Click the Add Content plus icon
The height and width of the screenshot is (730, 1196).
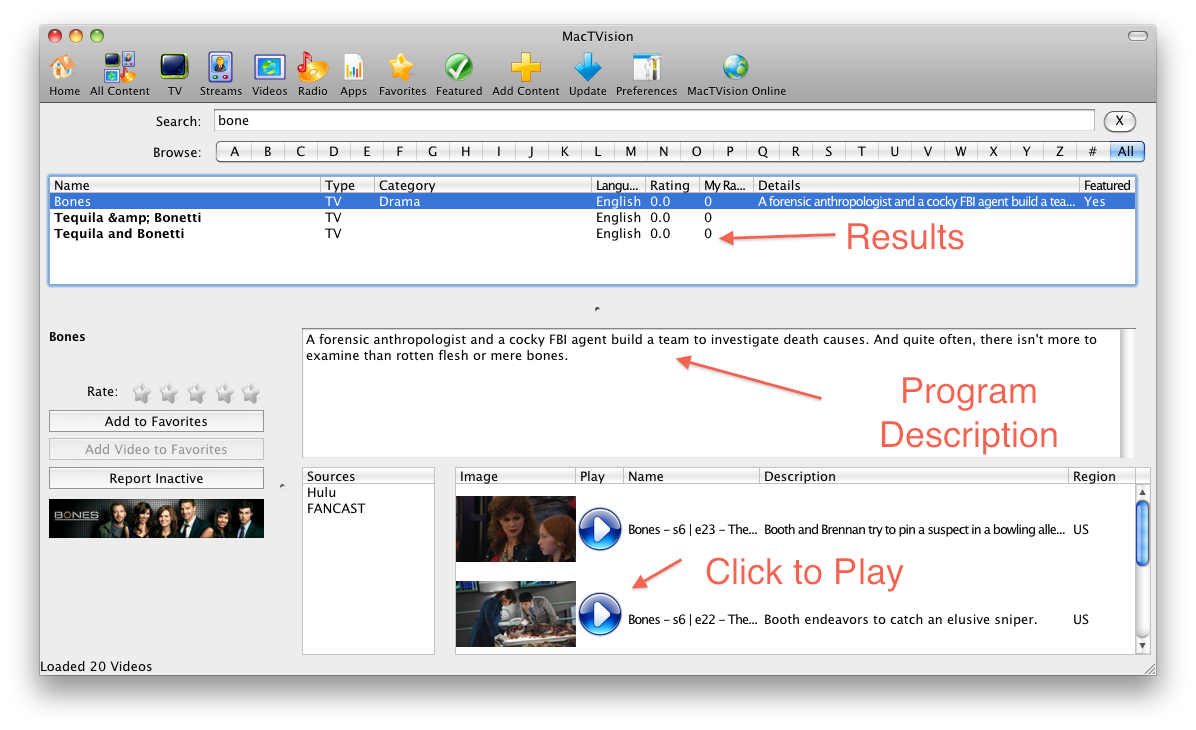(x=526, y=75)
